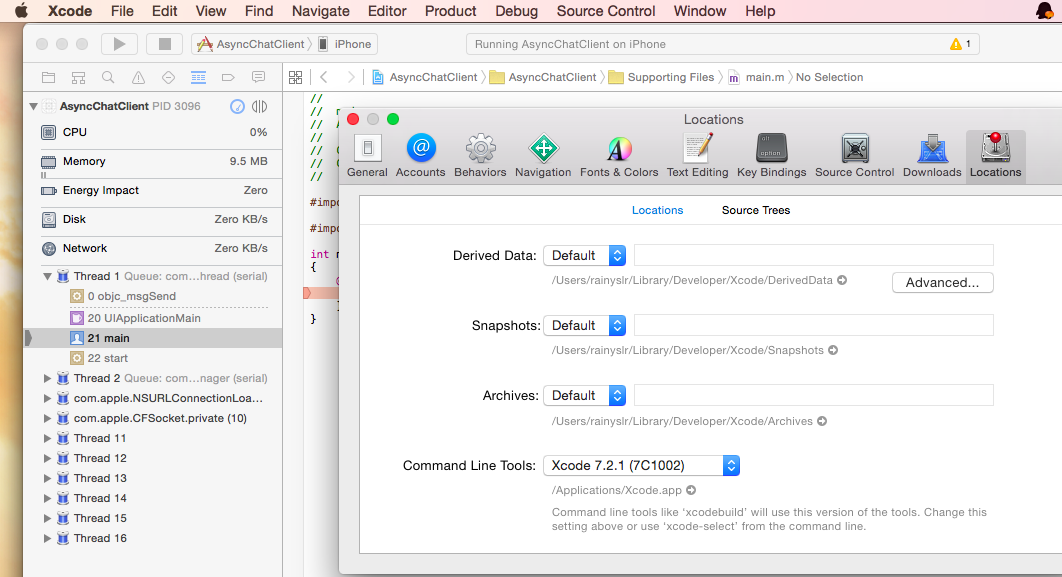
Task: Expand Thread 11
Action: (47, 438)
